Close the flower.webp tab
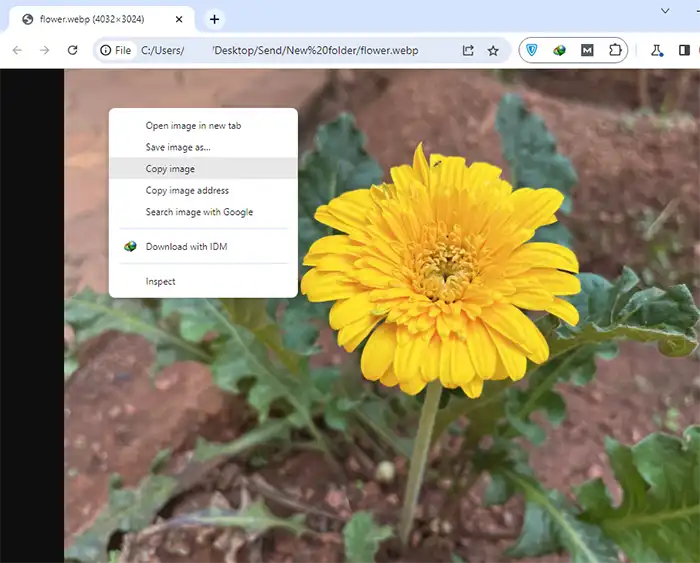700x563 pixels. coord(179,19)
